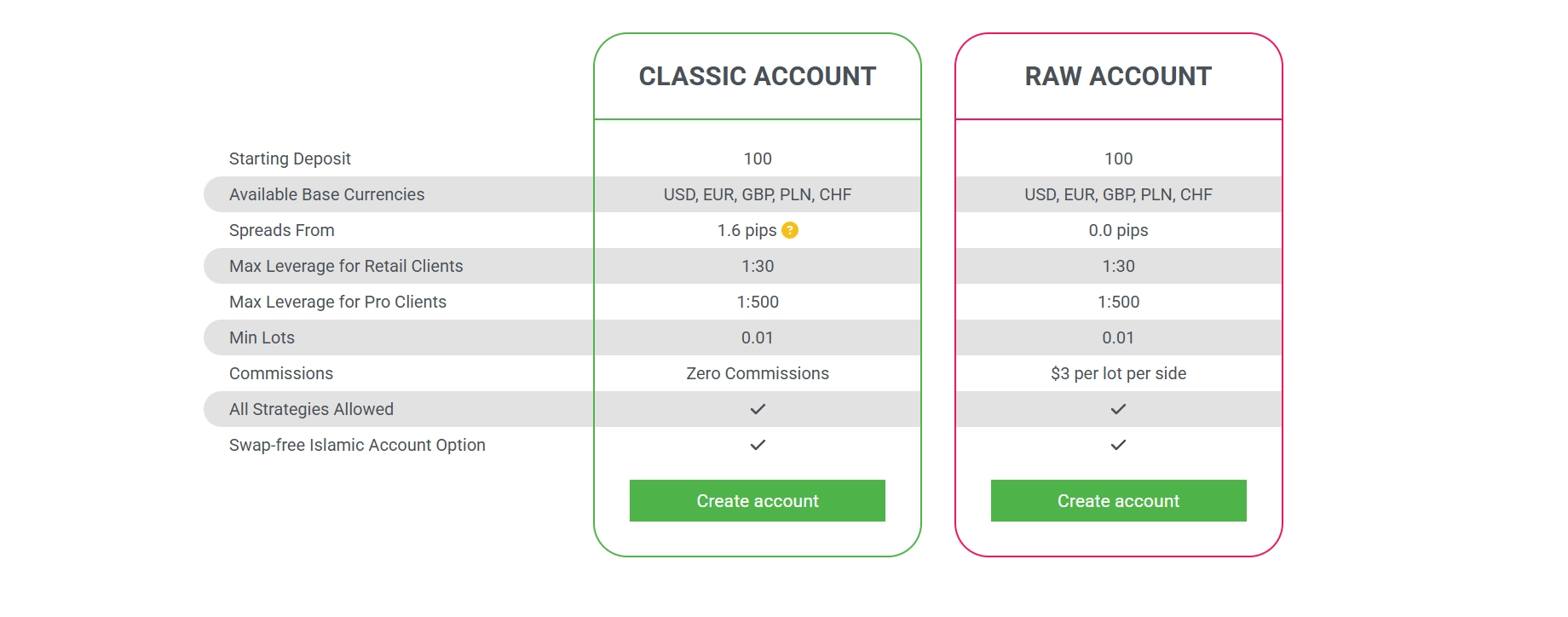Click the Min Lots row label
The height and width of the screenshot is (617, 1568).
(x=261, y=337)
